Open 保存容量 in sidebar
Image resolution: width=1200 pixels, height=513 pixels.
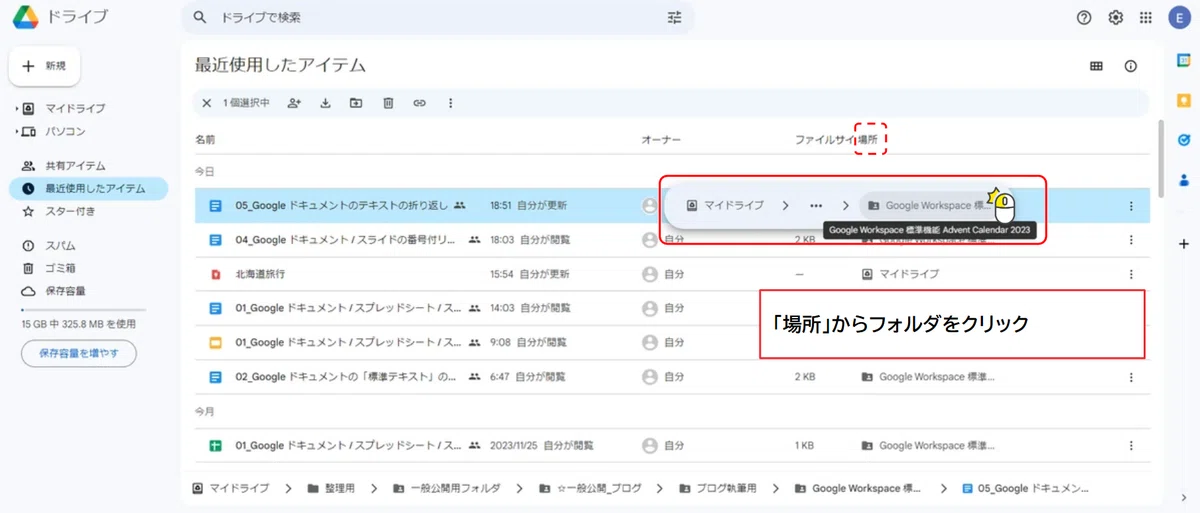point(65,291)
